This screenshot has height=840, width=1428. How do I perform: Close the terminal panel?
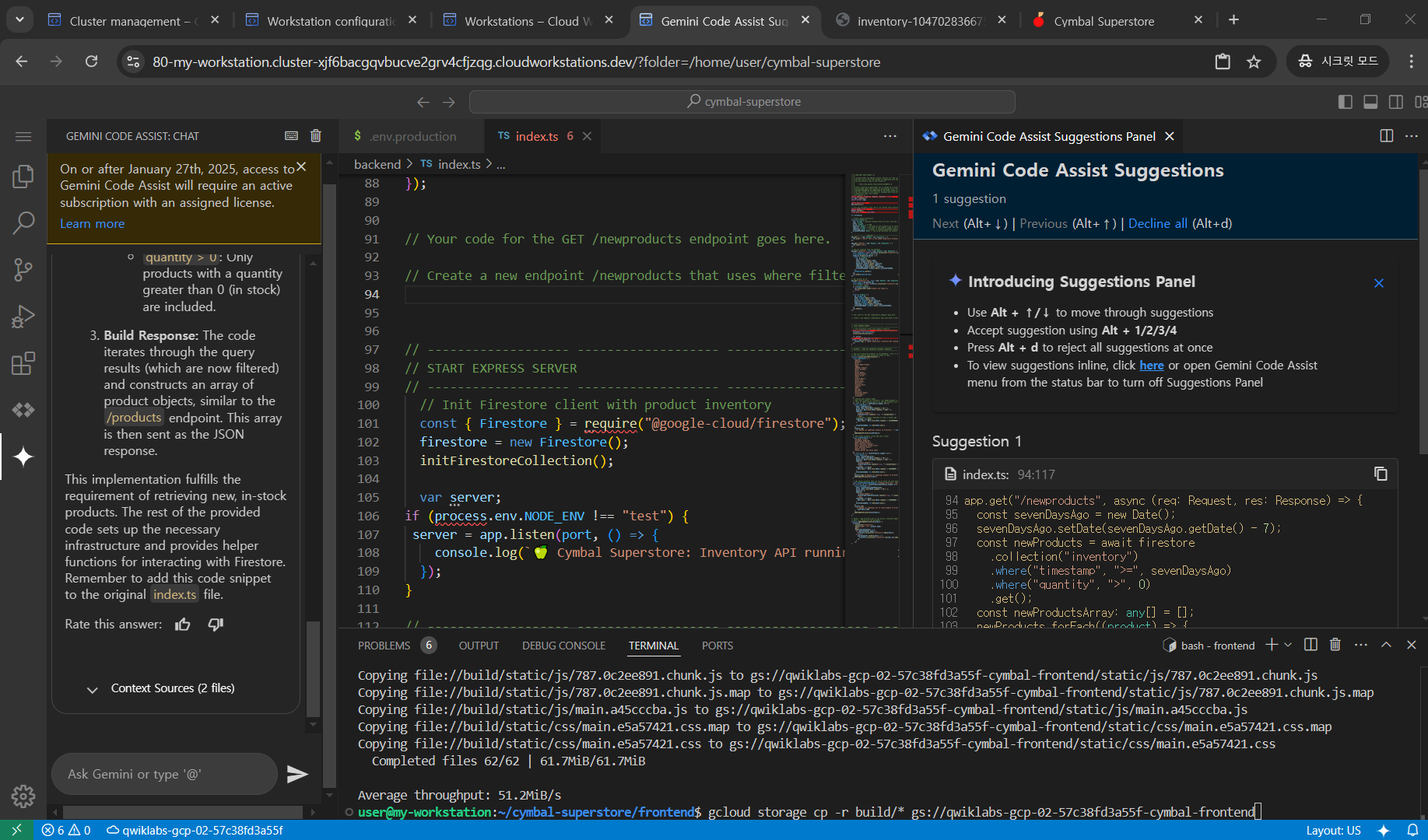coord(1412,645)
